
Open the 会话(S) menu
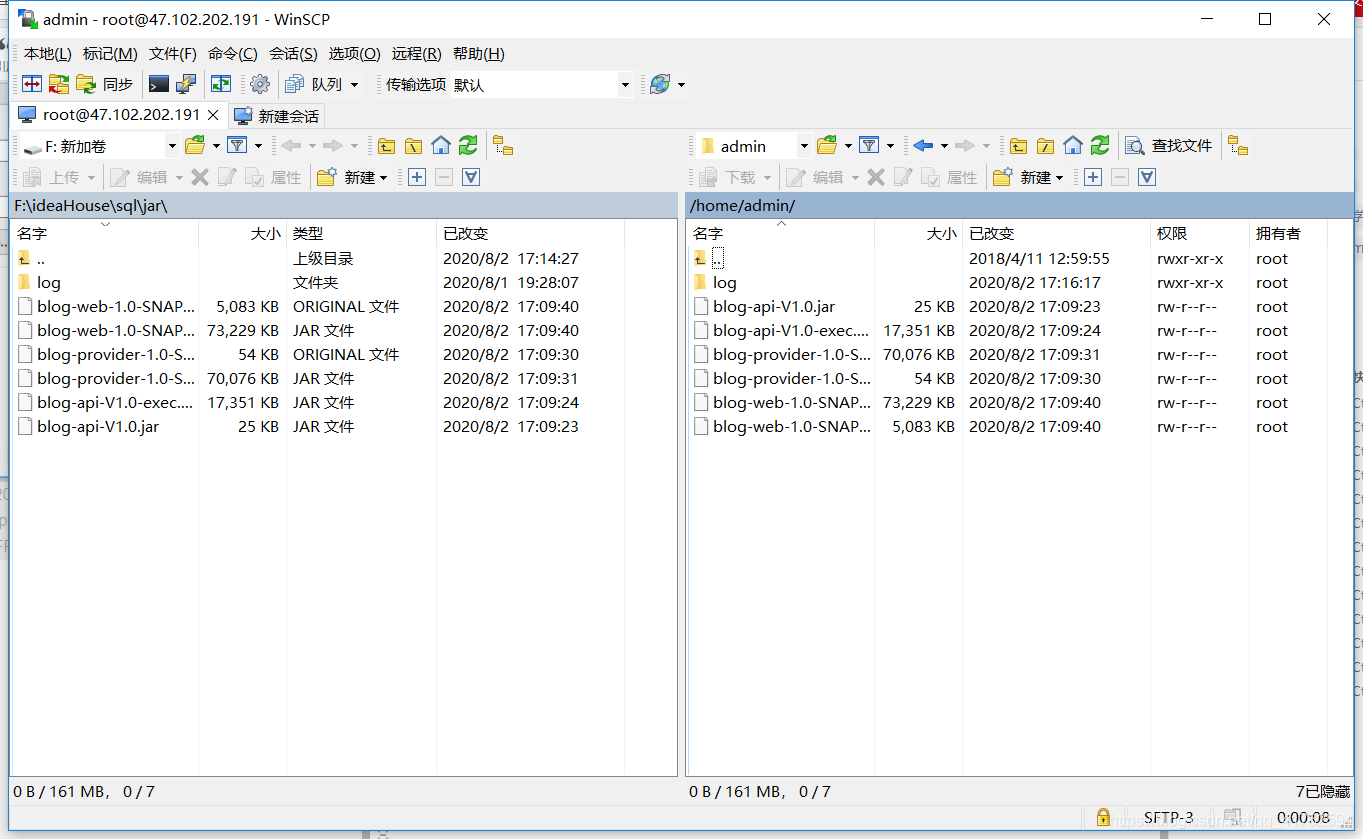click(293, 54)
